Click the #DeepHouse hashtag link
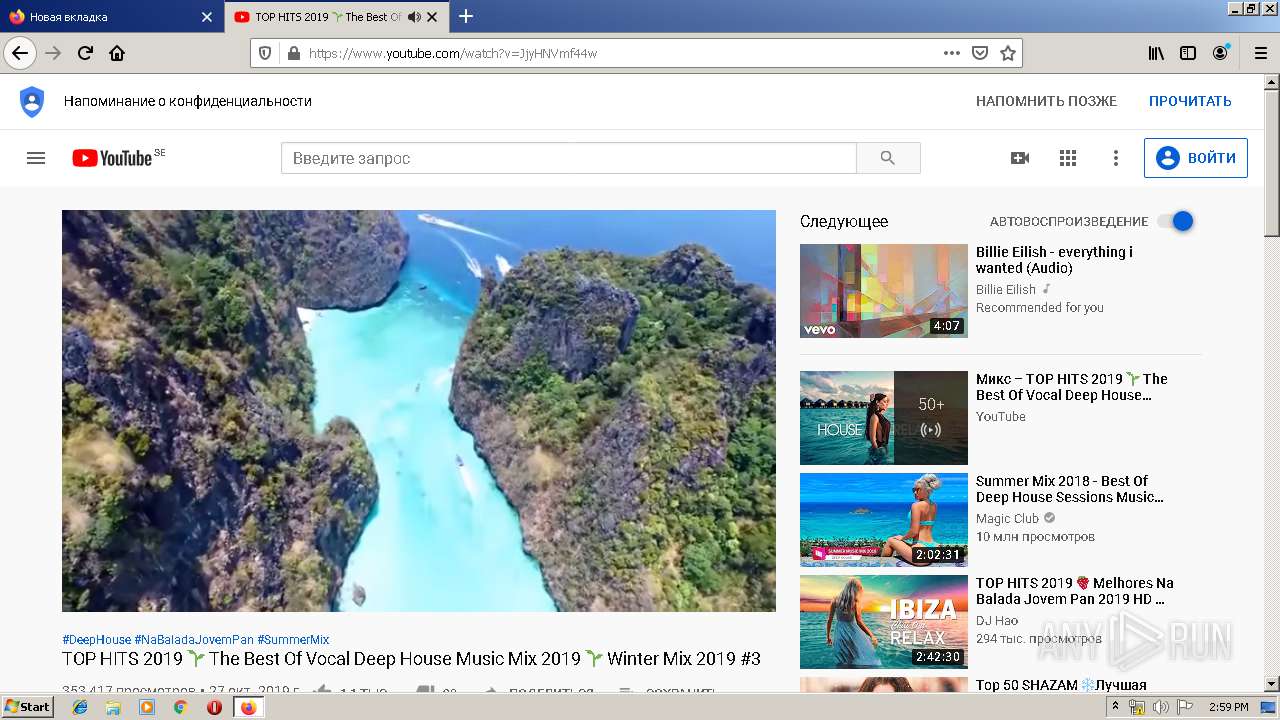 coord(96,639)
